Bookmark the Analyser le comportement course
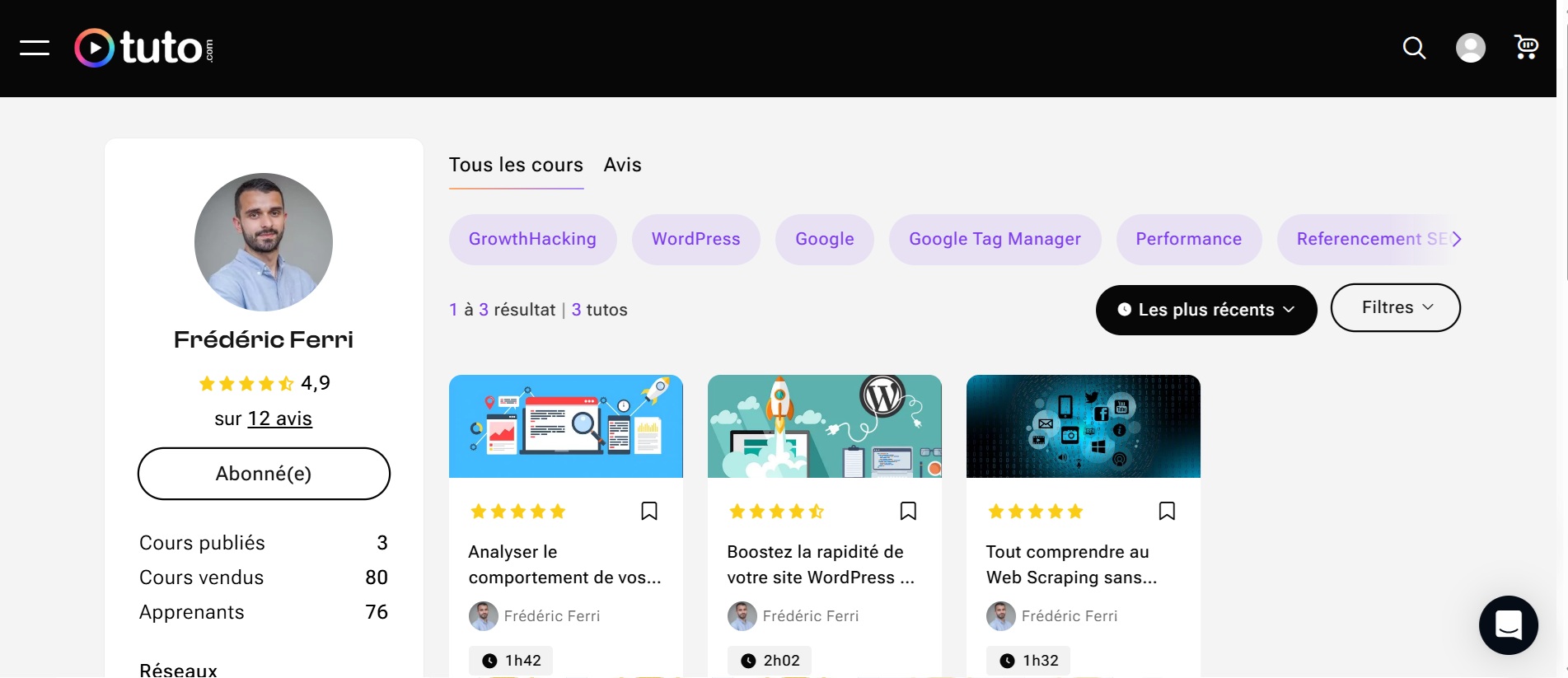The image size is (1568, 678). (x=649, y=512)
